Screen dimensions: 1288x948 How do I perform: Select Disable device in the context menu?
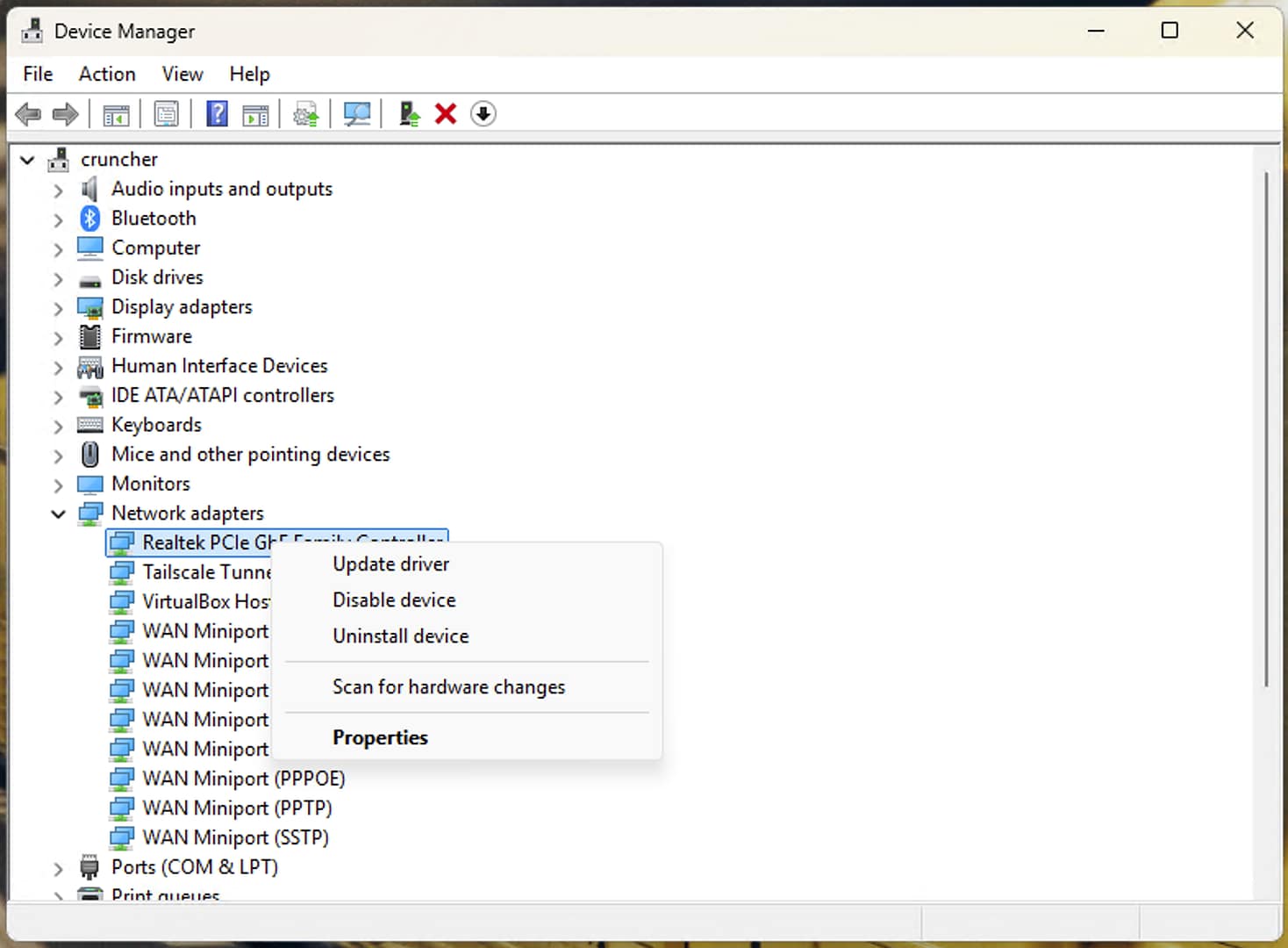[x=393, y=600]
